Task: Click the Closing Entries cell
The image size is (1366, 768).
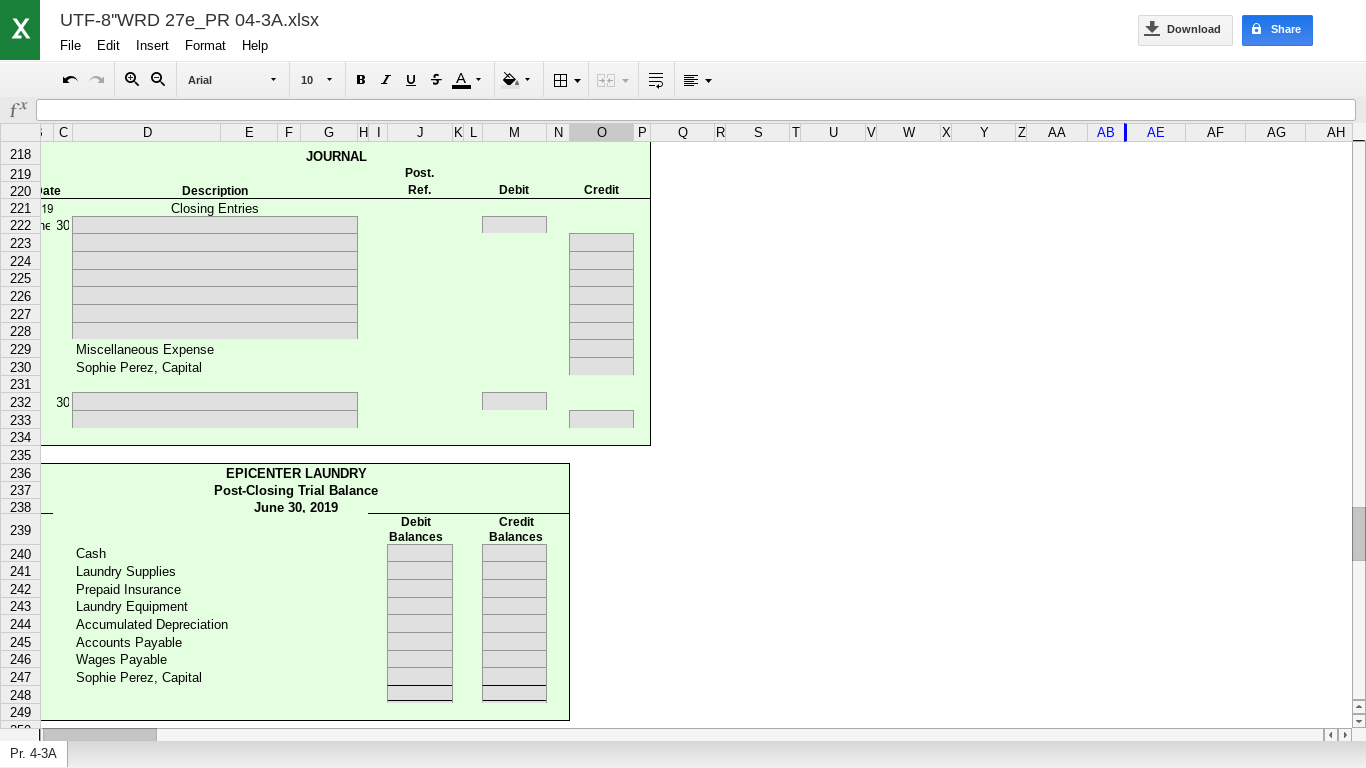Action: click(x=215, y=208)
